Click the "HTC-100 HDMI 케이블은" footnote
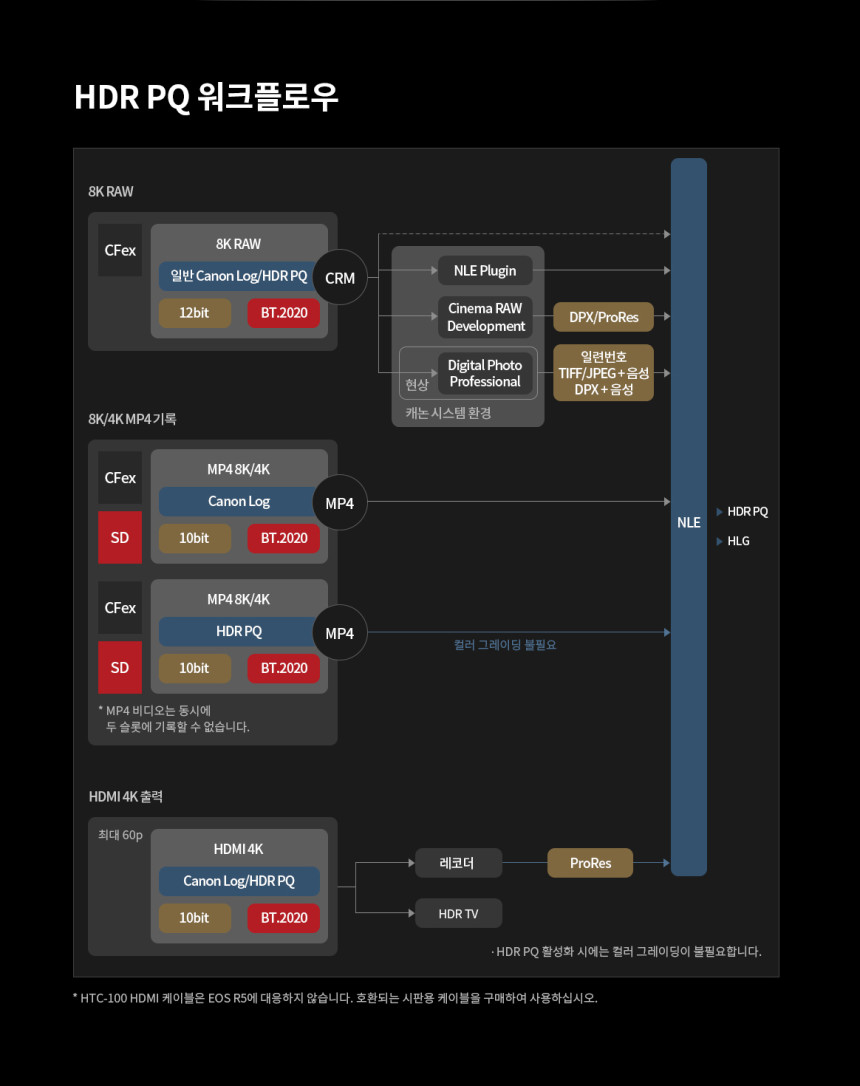This screenshot has width=860, height=1086. point(335,998)
